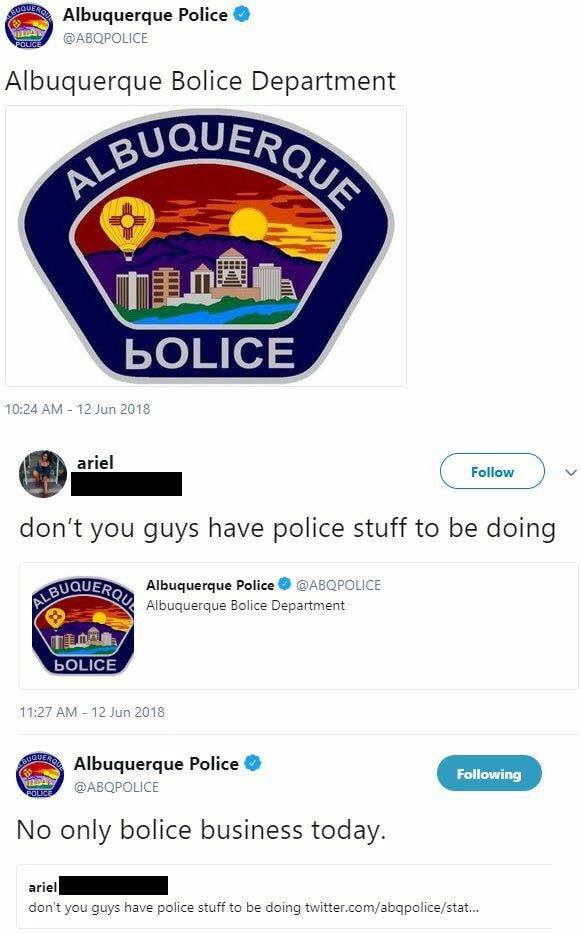
Task: View the large Albuquerque Bolice patch image
Action: tap(206, 246)
